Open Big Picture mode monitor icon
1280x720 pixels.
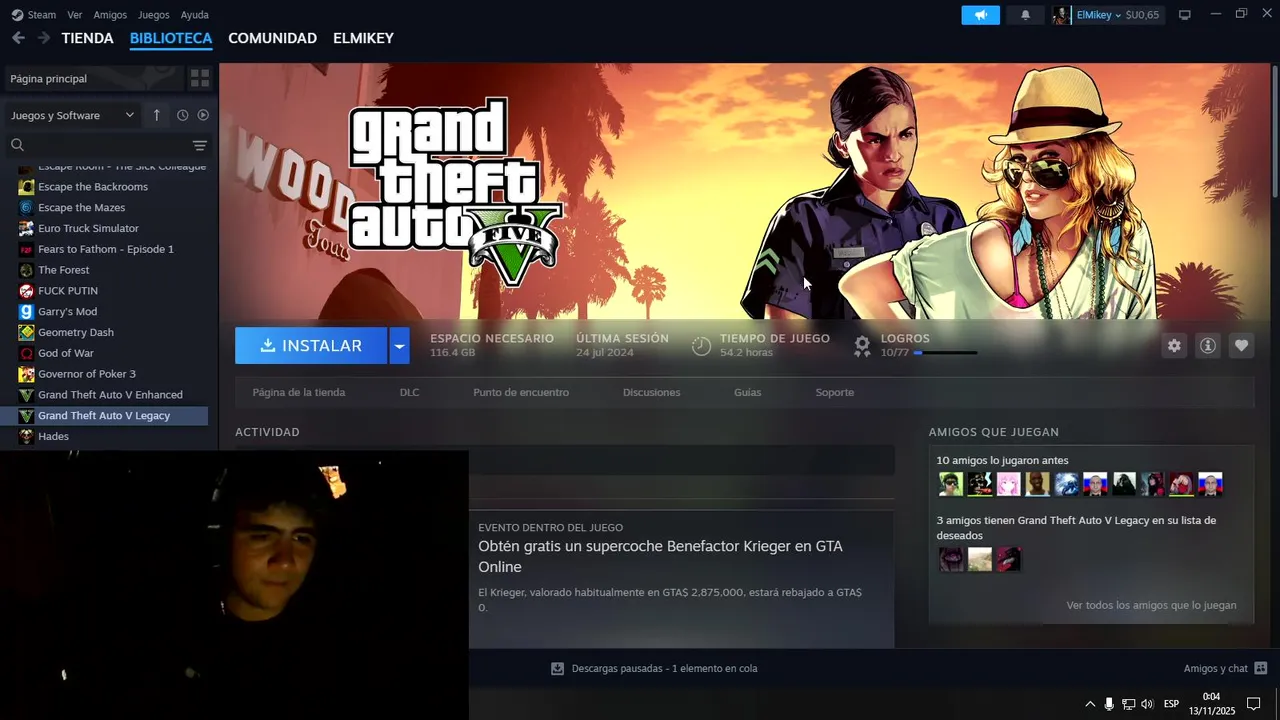(1185, 15)
